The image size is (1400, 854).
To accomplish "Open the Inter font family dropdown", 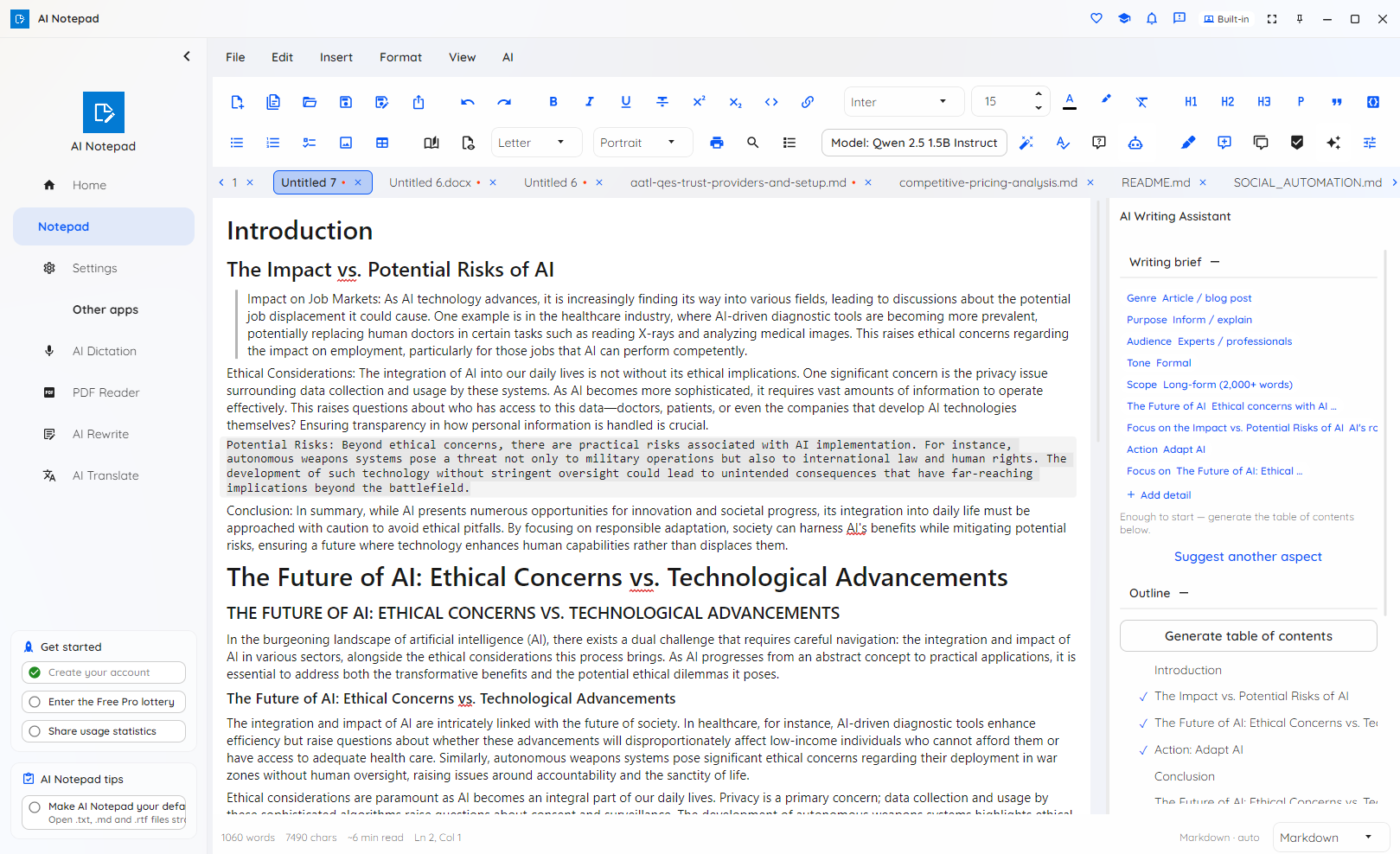I will pyautogui.click(x=904, y=102).
